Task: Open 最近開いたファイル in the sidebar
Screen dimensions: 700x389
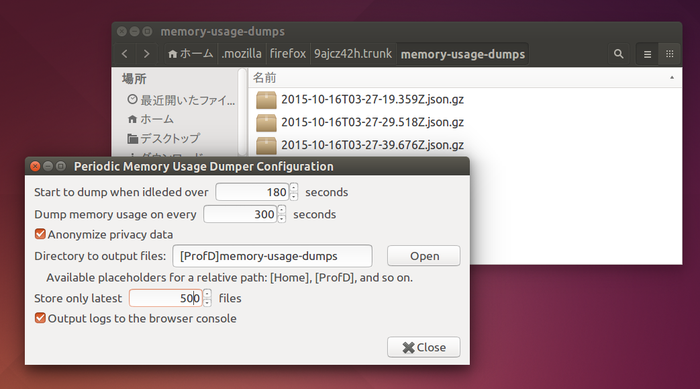Action: click(181, 100)
